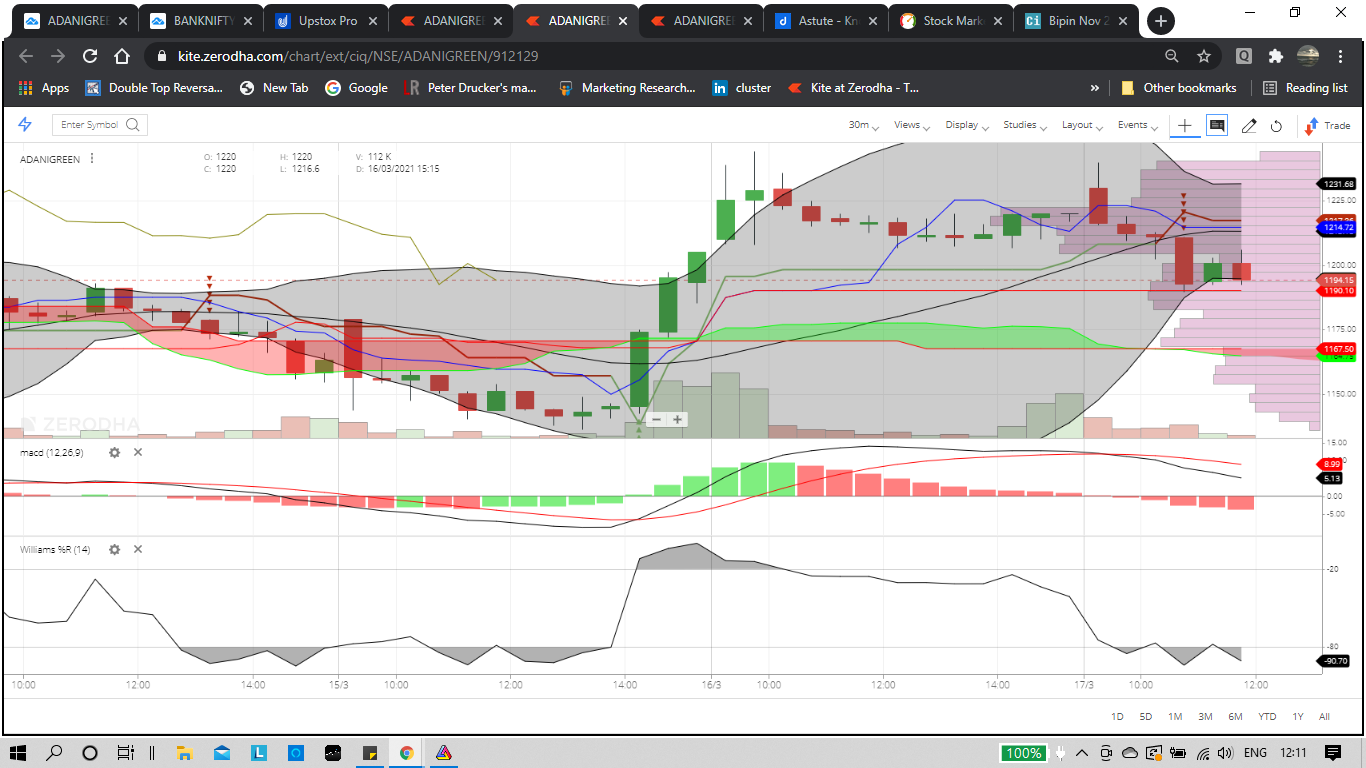The image size is (1366, 768).
Task: Open the Other bookmarks folder
Action: tap(1179, 88)
